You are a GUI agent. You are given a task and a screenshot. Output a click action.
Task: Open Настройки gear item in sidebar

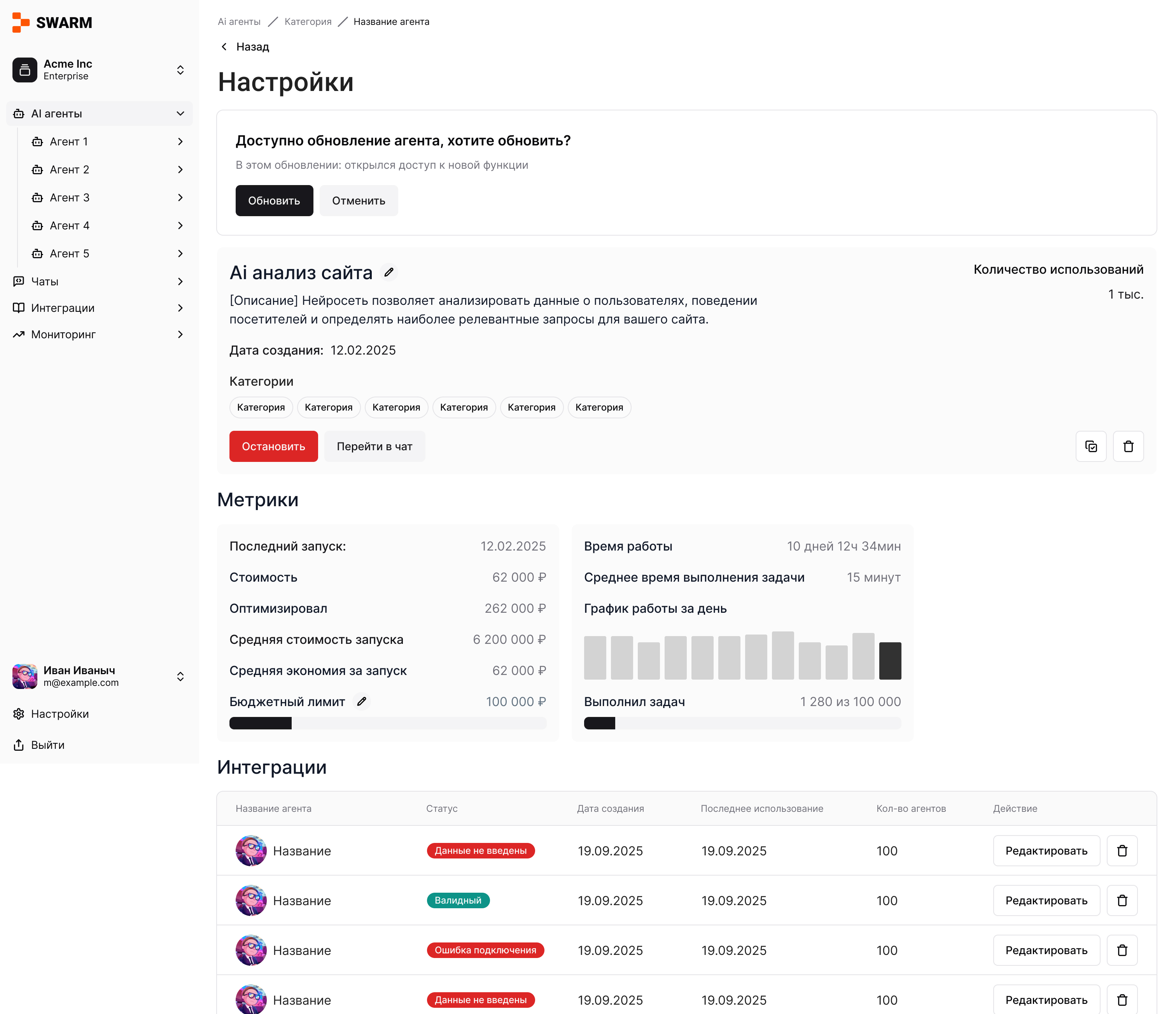[59, 714]
